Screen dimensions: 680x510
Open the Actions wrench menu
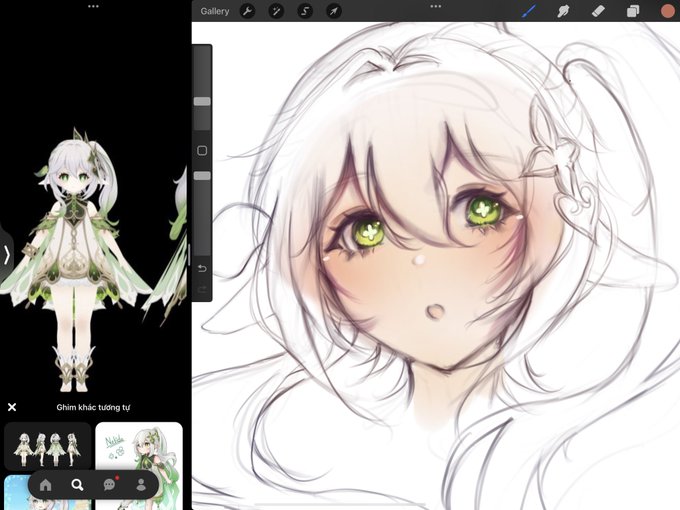pos(247,11)
